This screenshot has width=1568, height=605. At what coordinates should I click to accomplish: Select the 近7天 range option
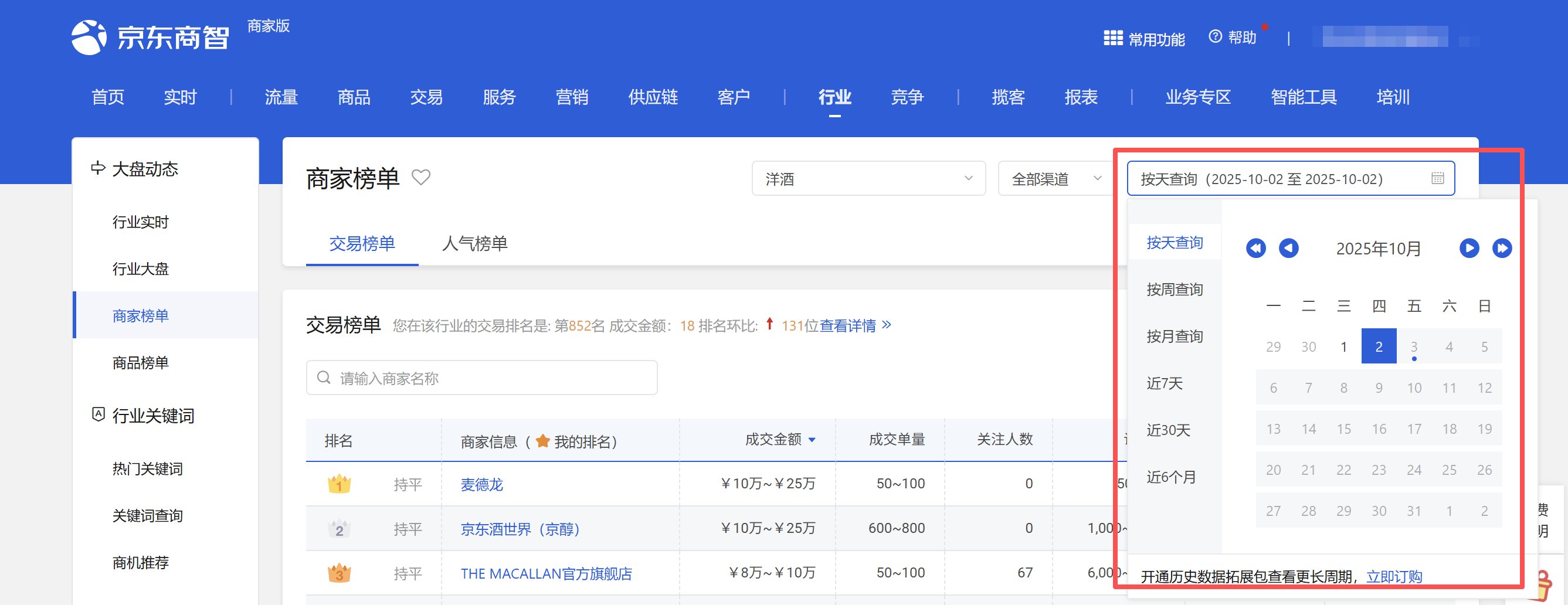pos(1165,383)
